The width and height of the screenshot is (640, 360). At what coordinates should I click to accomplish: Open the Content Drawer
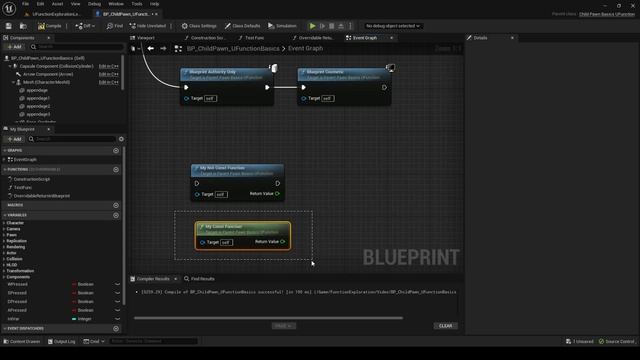click(22, 341)
